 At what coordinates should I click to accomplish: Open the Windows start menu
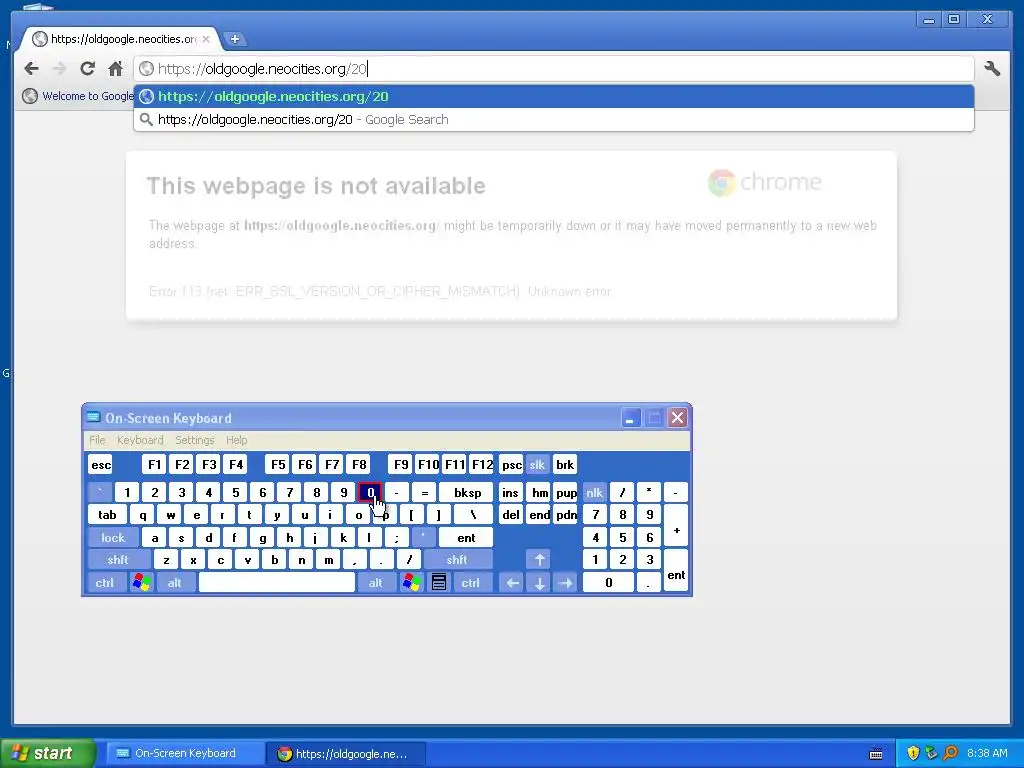pos(47,753)
